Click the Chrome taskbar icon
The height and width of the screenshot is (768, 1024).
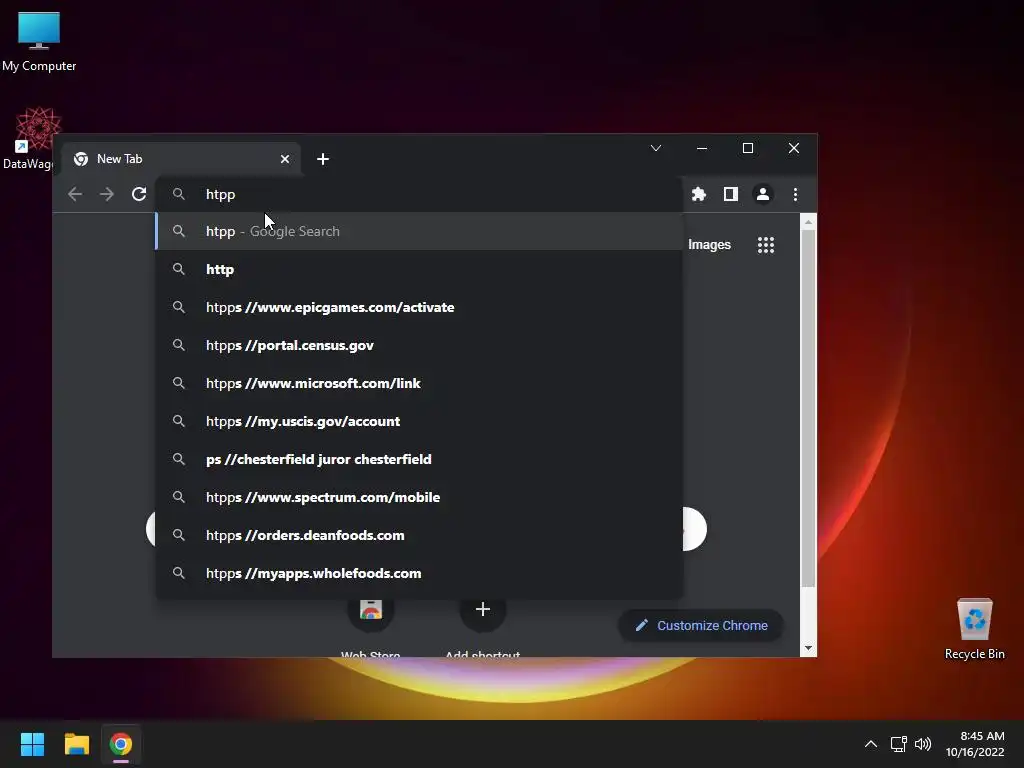(121, 744)
